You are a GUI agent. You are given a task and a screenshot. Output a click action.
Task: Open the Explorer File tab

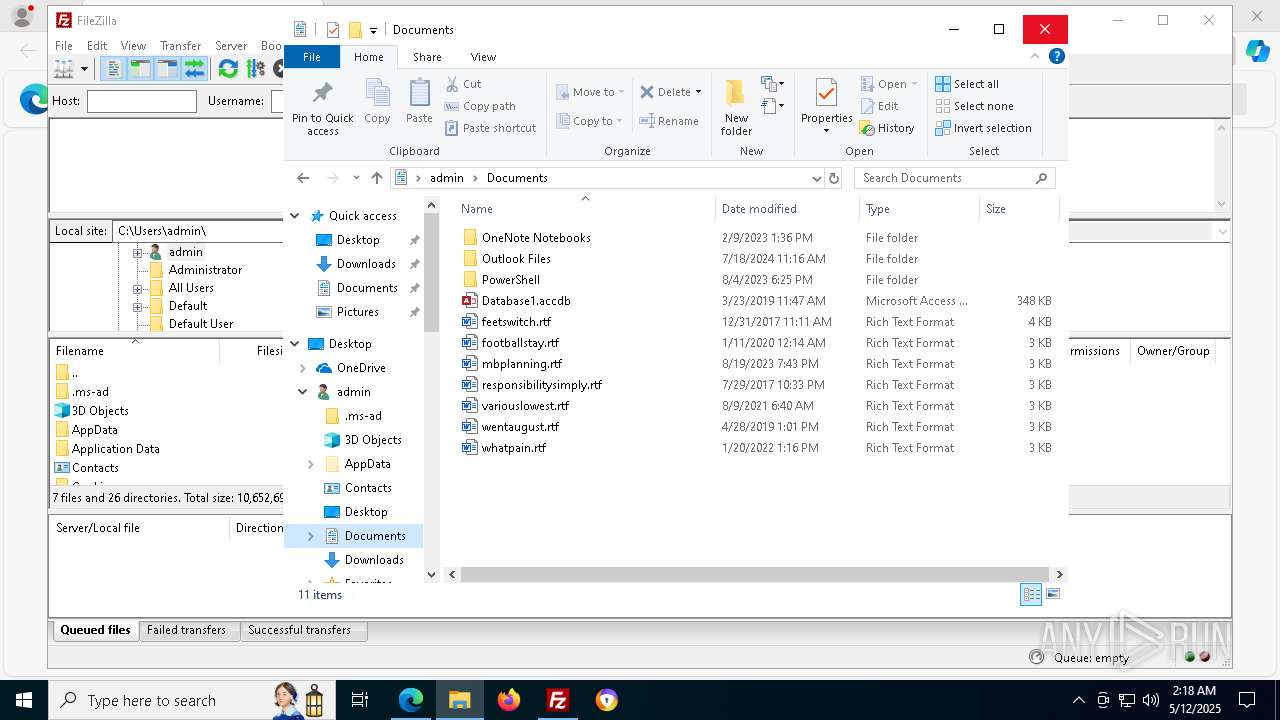click(x=312, y=57)
